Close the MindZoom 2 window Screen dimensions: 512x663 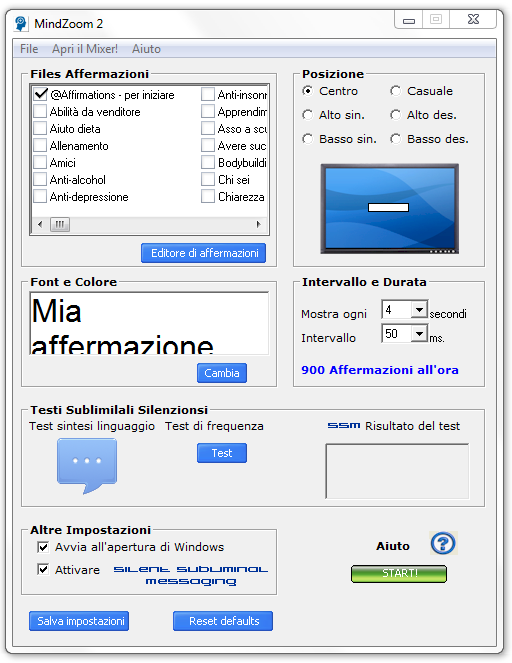[473, 19]
